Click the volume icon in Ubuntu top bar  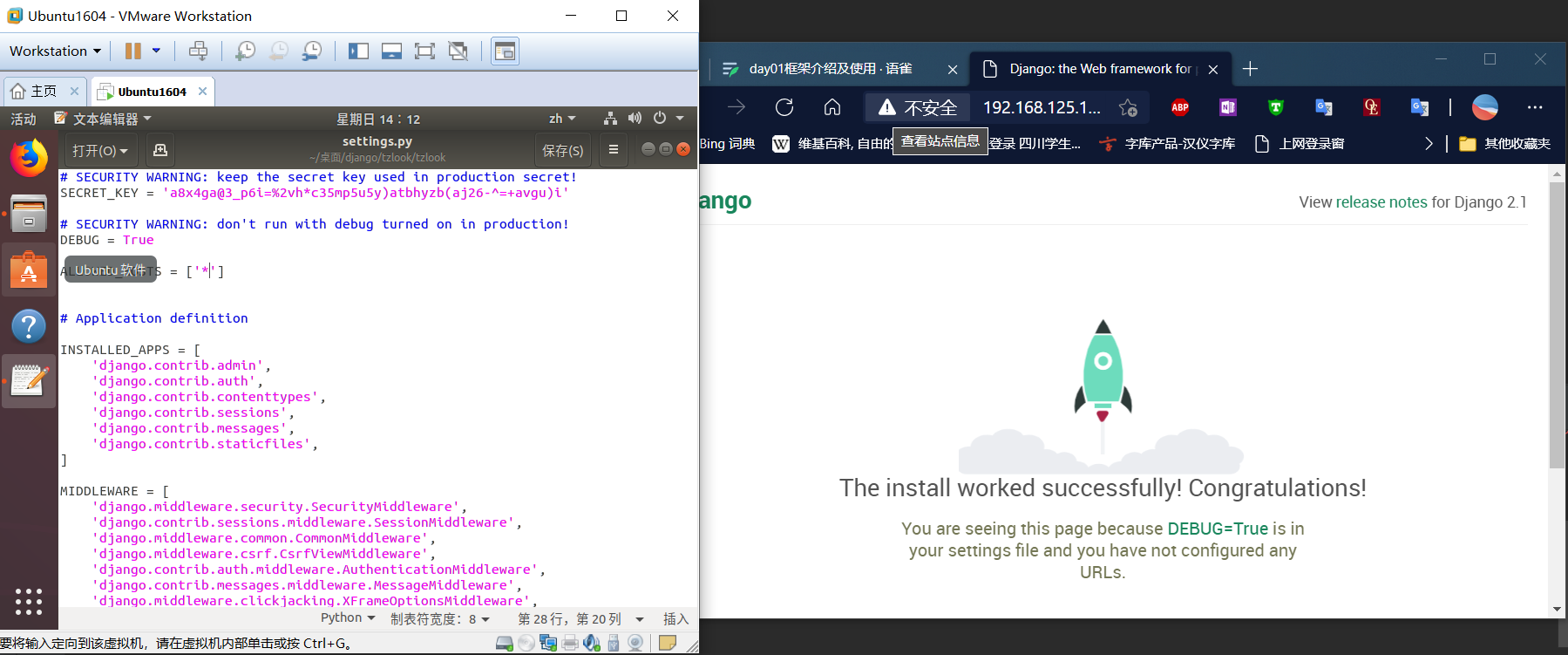click(635, 119)
